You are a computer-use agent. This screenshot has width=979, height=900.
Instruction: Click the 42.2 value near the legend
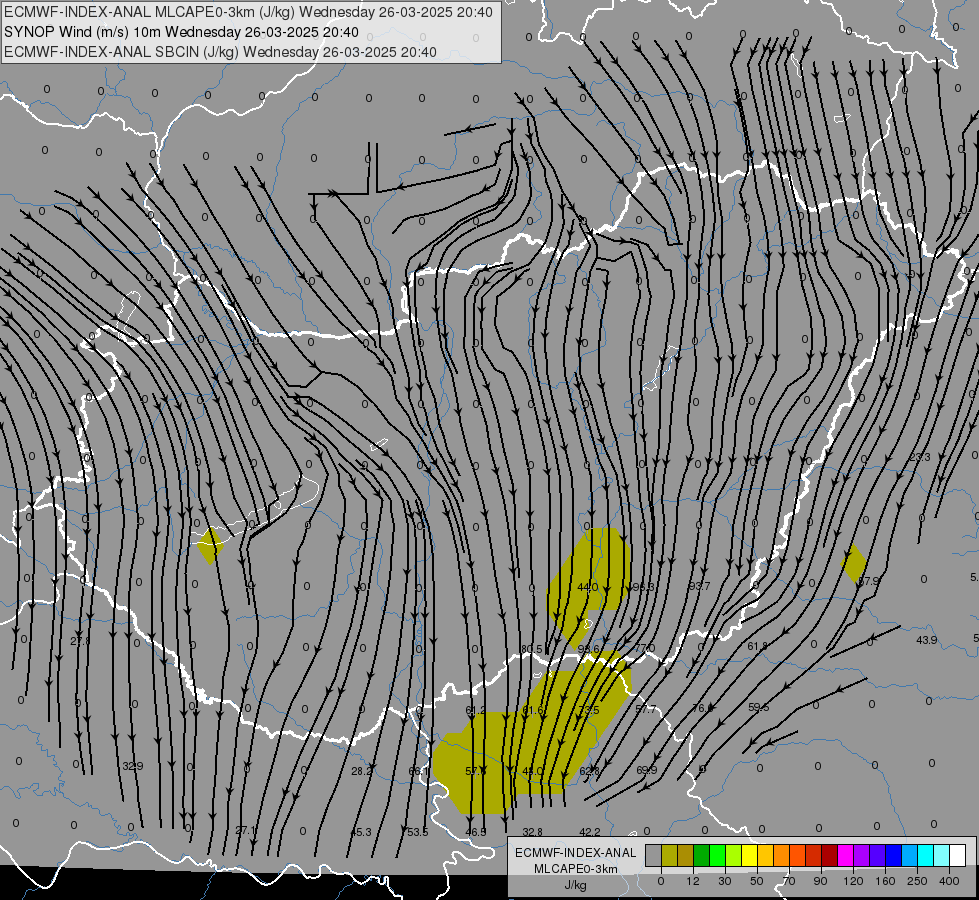tap(590, 832)
